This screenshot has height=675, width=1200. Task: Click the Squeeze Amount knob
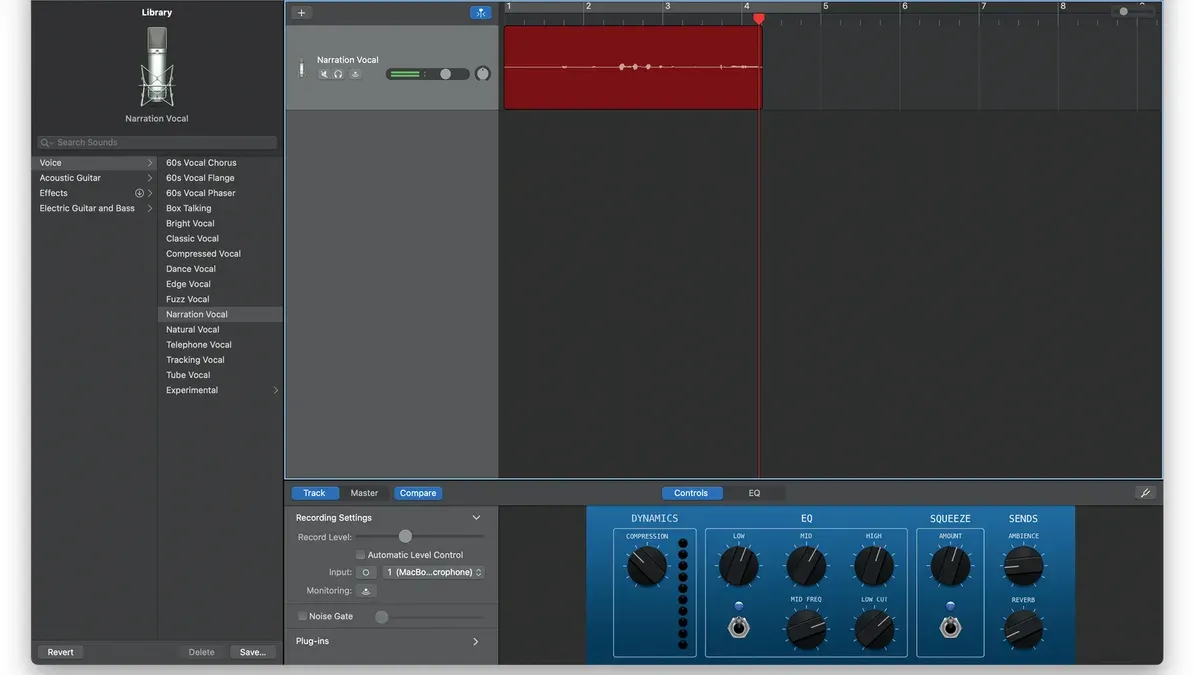click(x=950, y=566)
